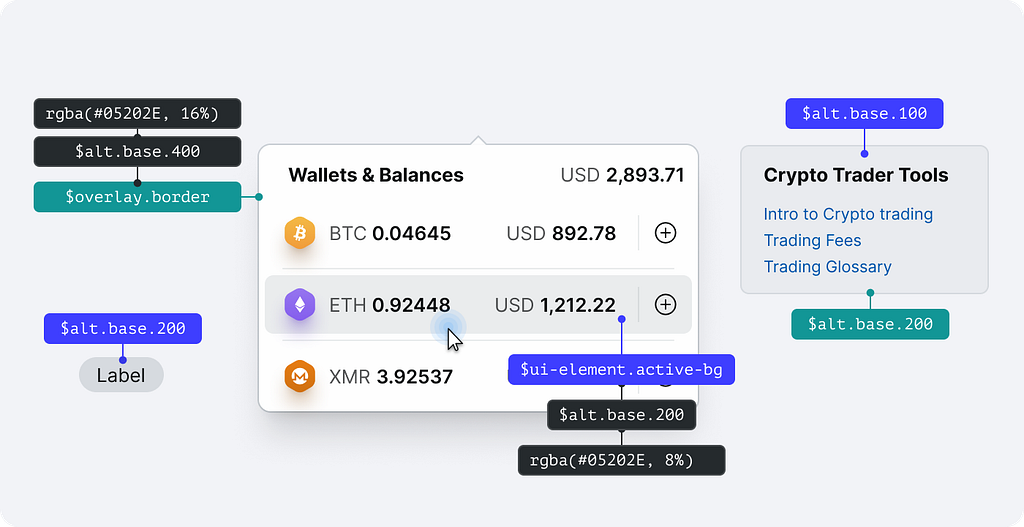The height and width of the screenshot is (527, 1024).
Task: Click the $alt.base.100 blue tag
Action: pos(864,113)
